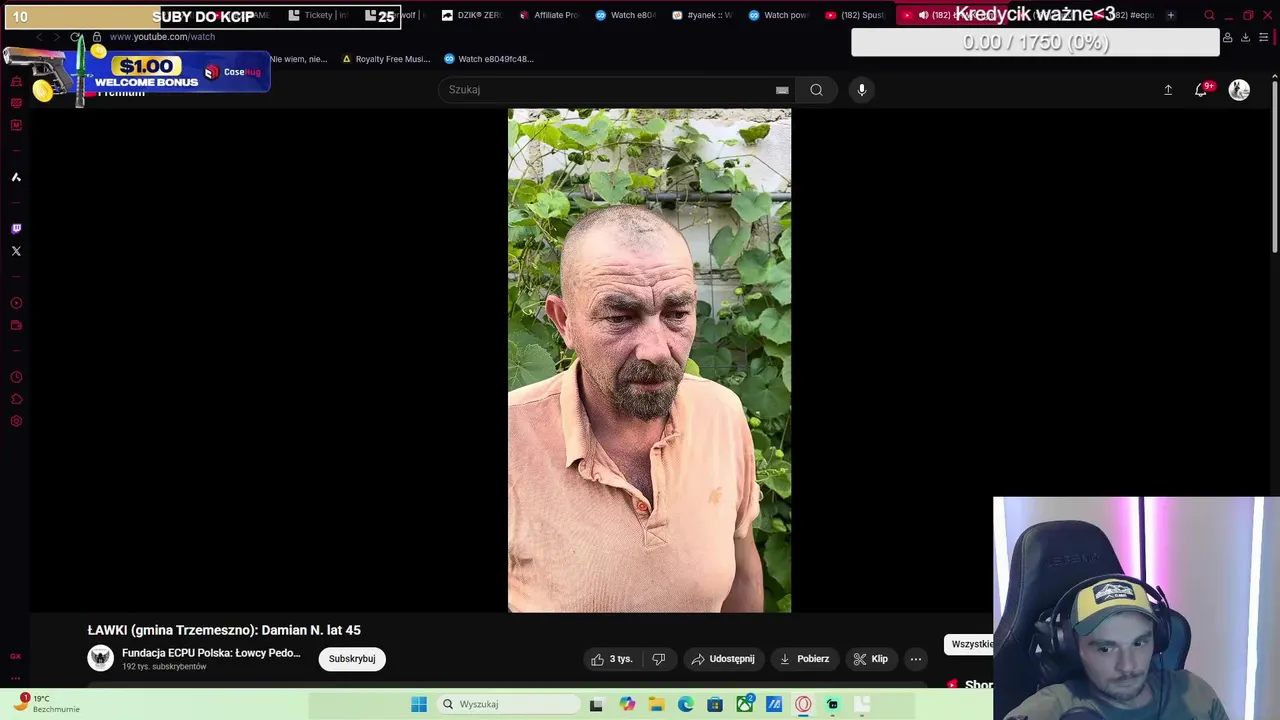Click the Windows taskbar Wyszukaj search box
Screen dimensions: 1280x720
[x=508, y=704]
